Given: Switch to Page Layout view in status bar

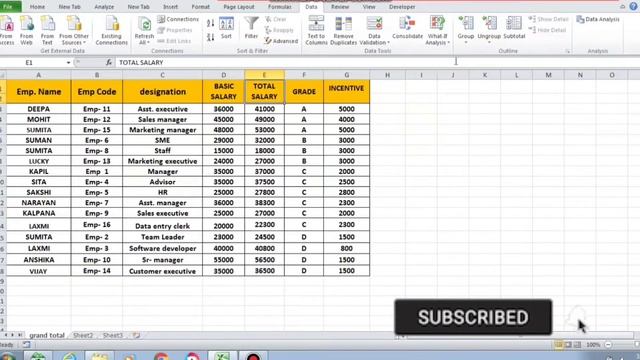Looking at the screenshot, I should (x=568, y=345).
